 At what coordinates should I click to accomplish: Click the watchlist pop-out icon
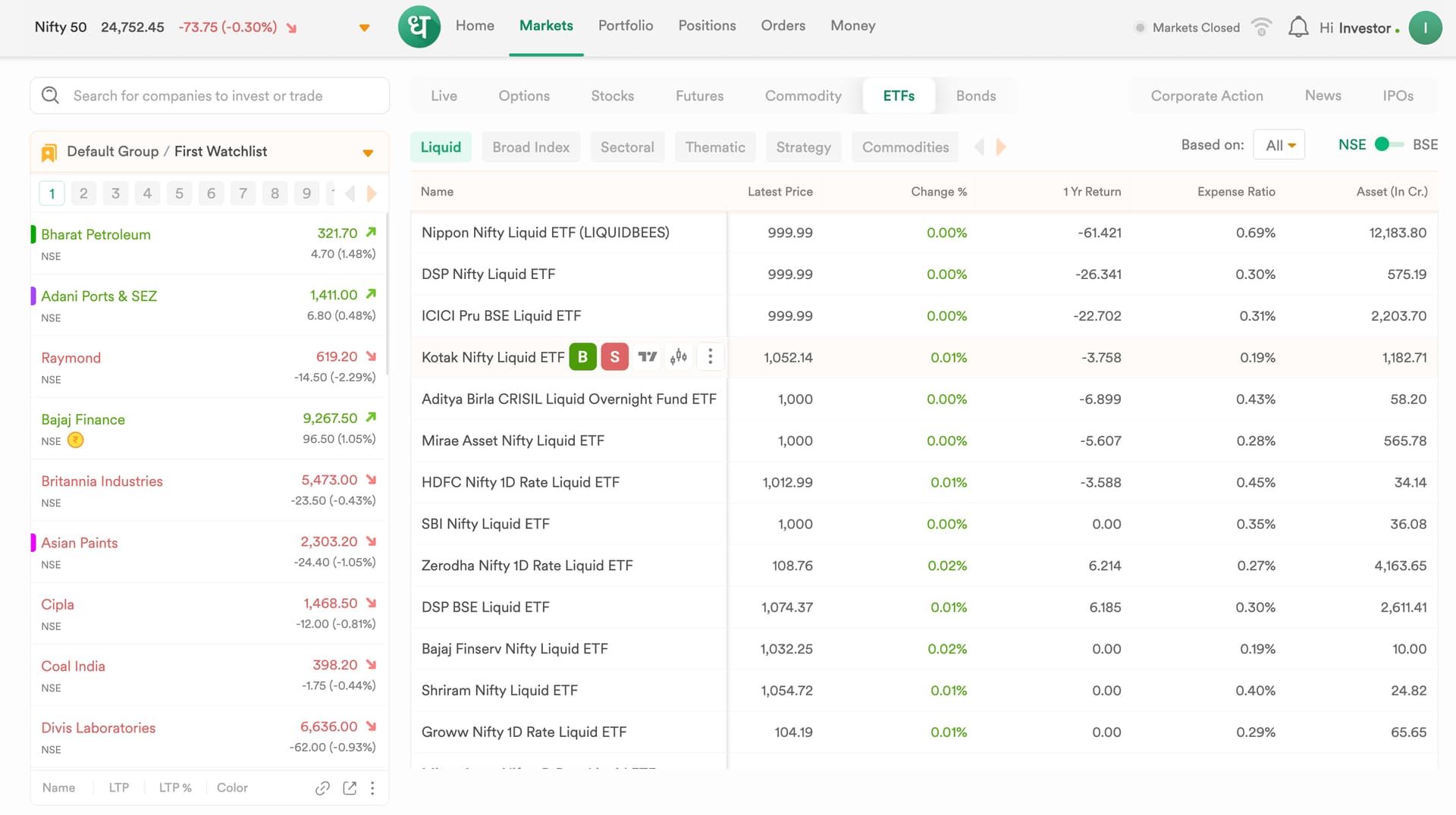click(350, 788)
